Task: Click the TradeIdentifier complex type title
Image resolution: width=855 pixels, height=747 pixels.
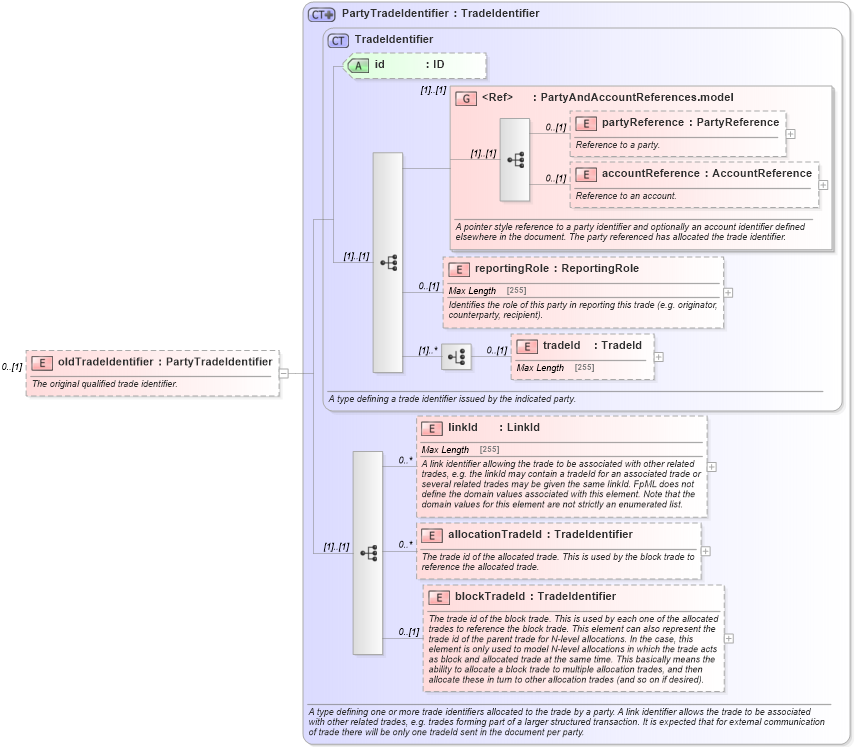Action: [x=394, y=40]
